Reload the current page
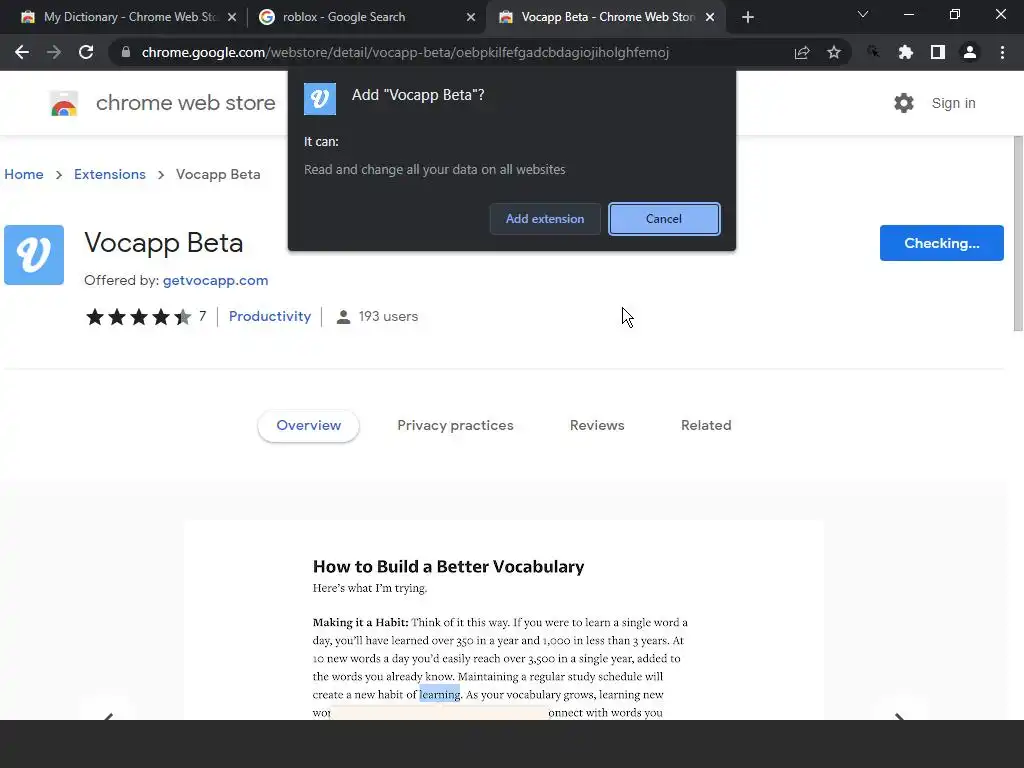The image size is (1024, 768). pyautogui.click(x=86, y=52)
